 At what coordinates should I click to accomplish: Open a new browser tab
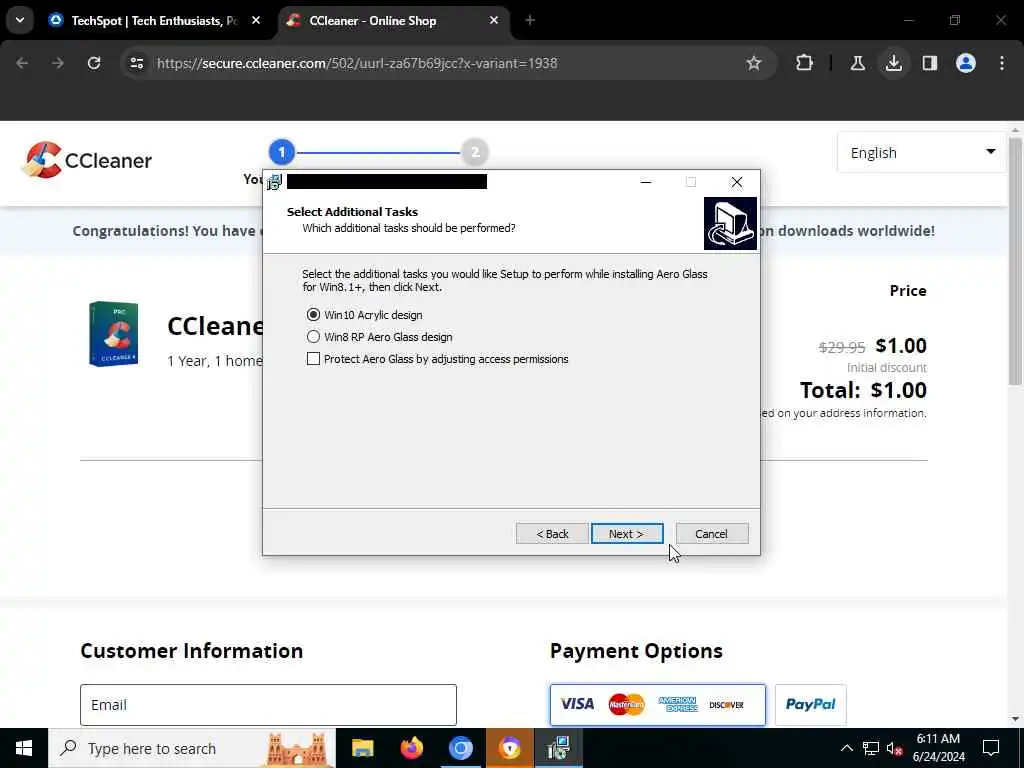click(530, 21)
